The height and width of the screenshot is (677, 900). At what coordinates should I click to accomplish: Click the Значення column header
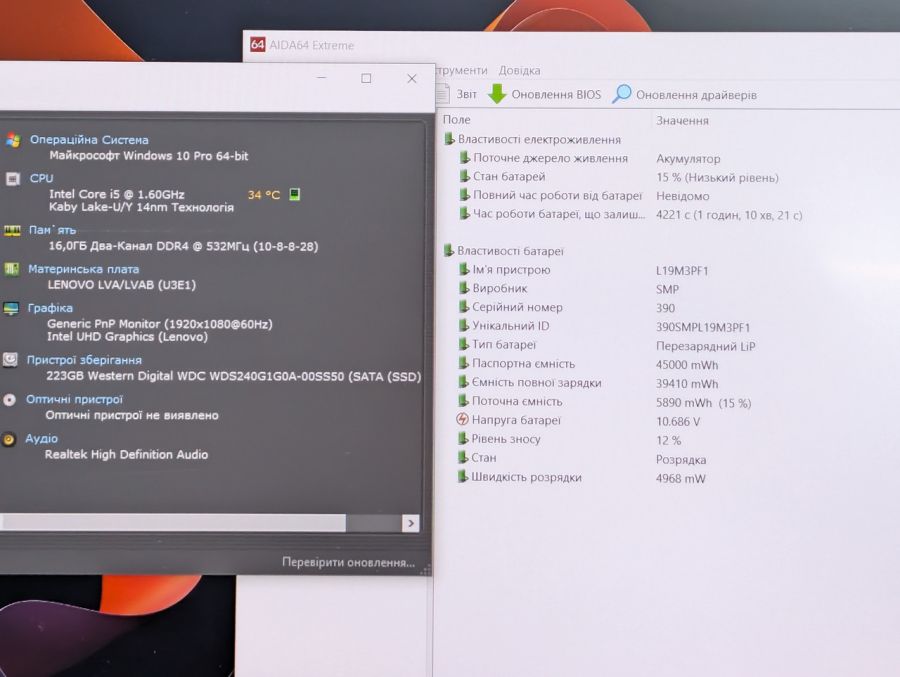click(x=682, y=121)
